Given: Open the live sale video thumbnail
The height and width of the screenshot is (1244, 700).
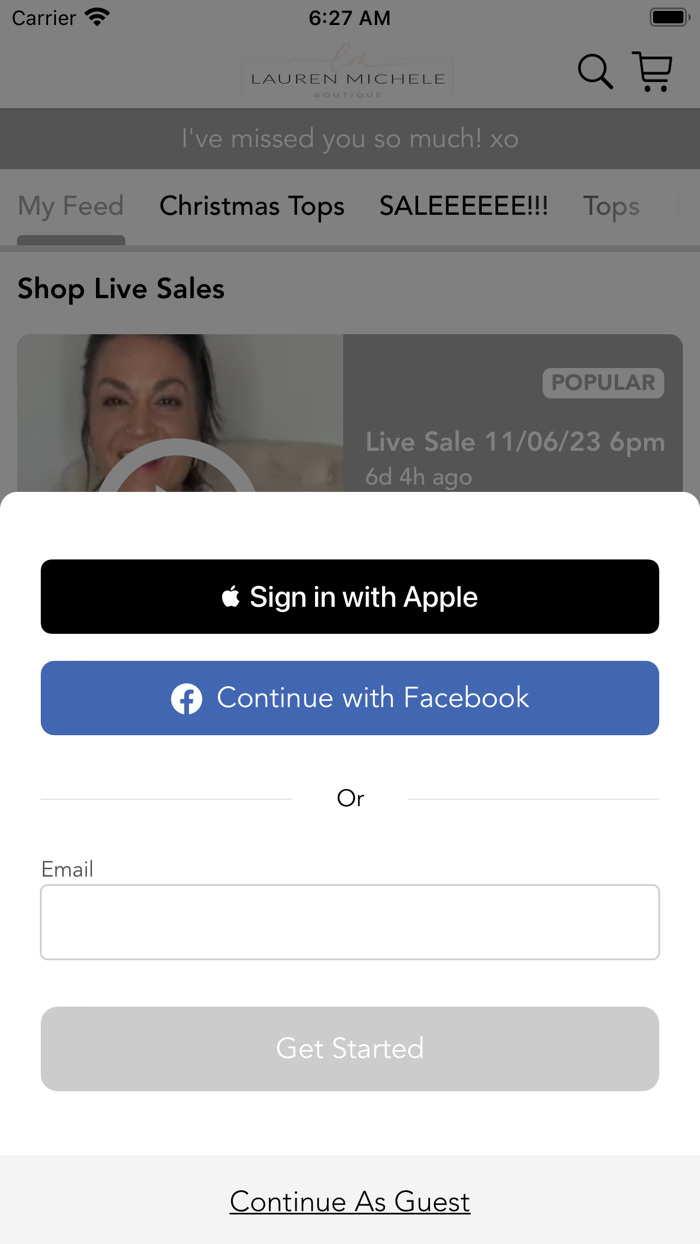Looking at the screenshot, I should pyautogui.click(x=180, y=413).
